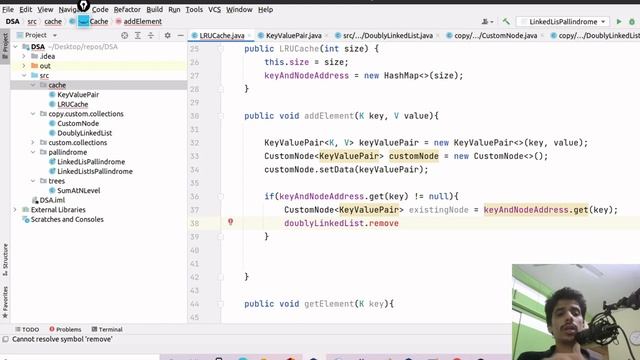
Task: Toggle the Structure side tool window tab
Action: coord(5,259)
